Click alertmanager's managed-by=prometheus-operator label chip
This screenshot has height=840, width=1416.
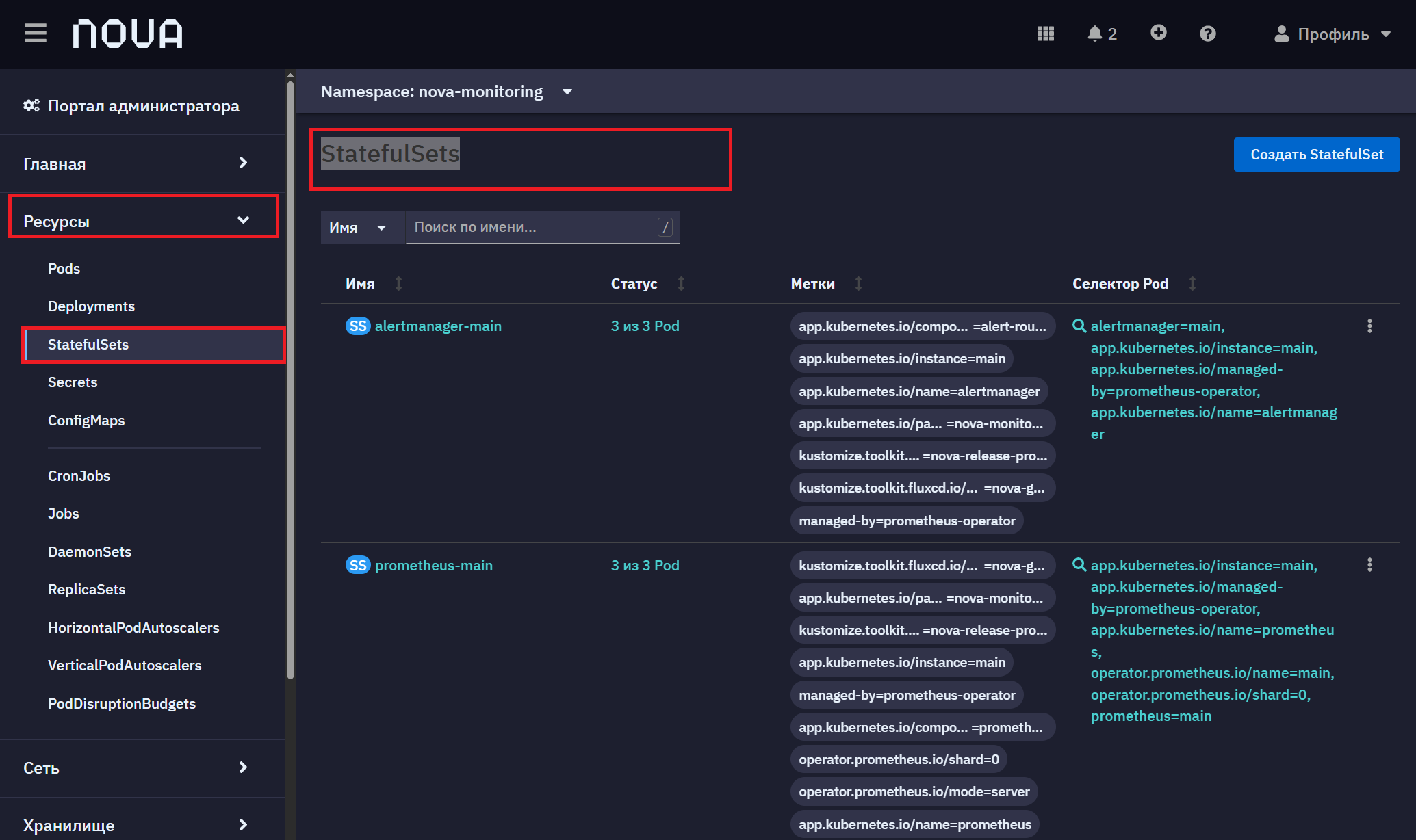[x=907, y=521]
